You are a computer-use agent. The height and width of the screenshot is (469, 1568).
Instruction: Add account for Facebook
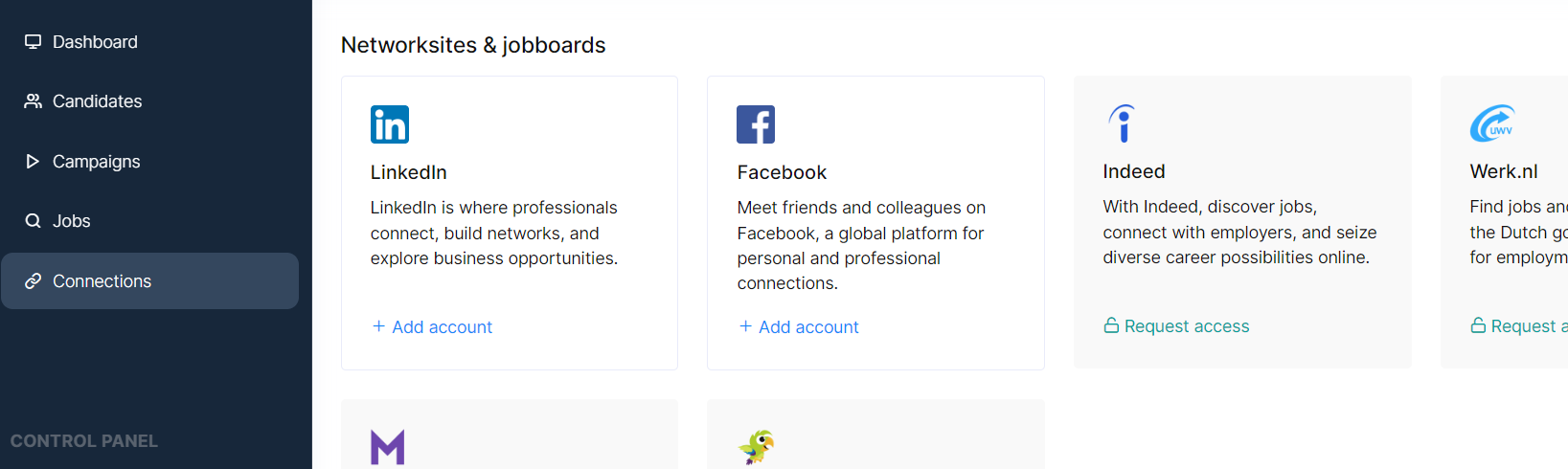pos(799,327)
